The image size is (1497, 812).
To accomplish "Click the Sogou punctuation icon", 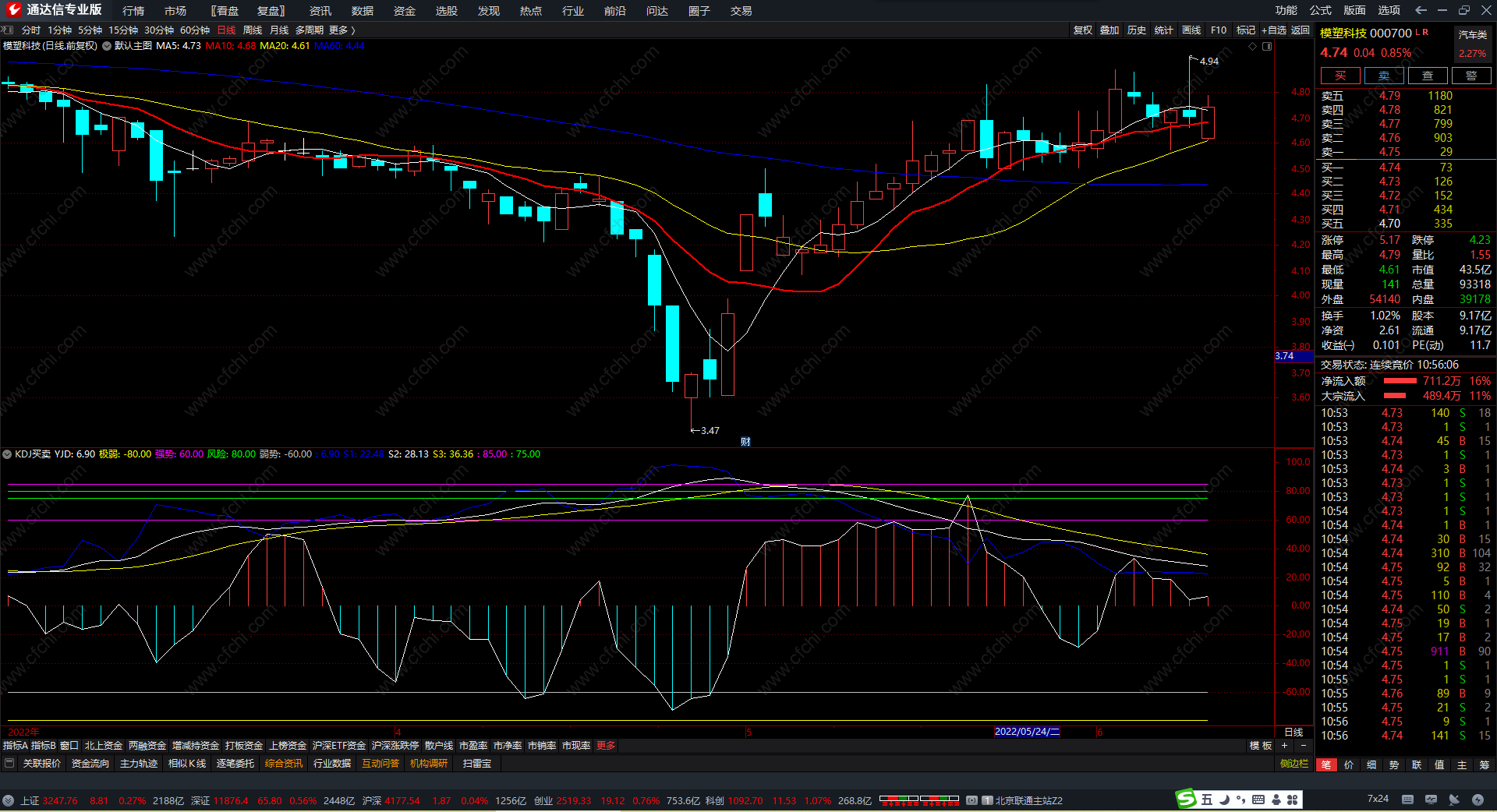I will 1240,800.
